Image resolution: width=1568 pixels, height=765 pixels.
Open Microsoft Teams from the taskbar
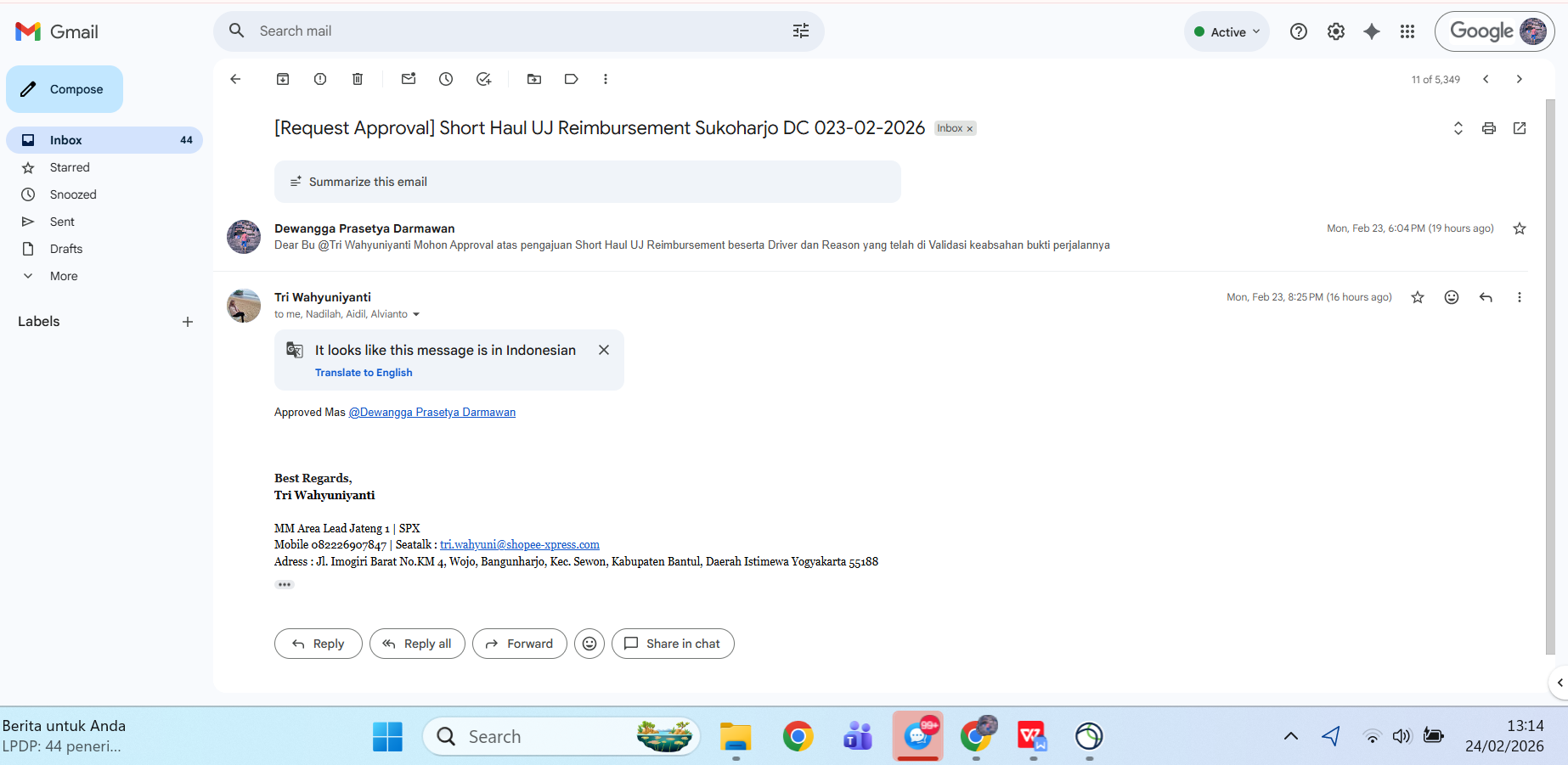[x=858, y=736]
